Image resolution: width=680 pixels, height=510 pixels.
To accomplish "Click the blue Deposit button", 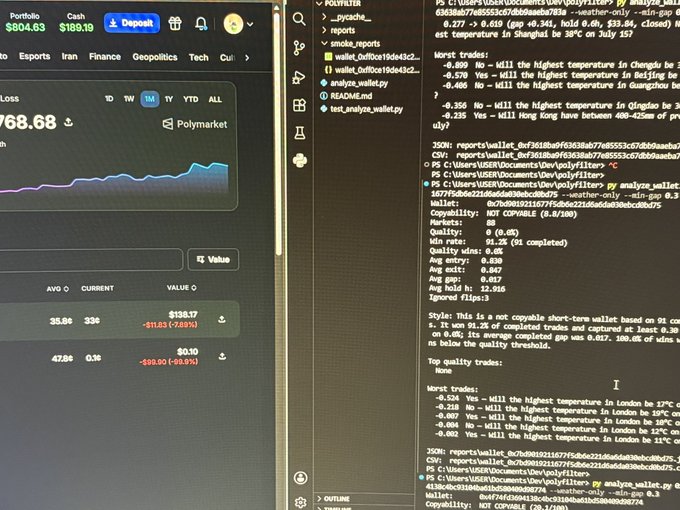I will 132,23.
